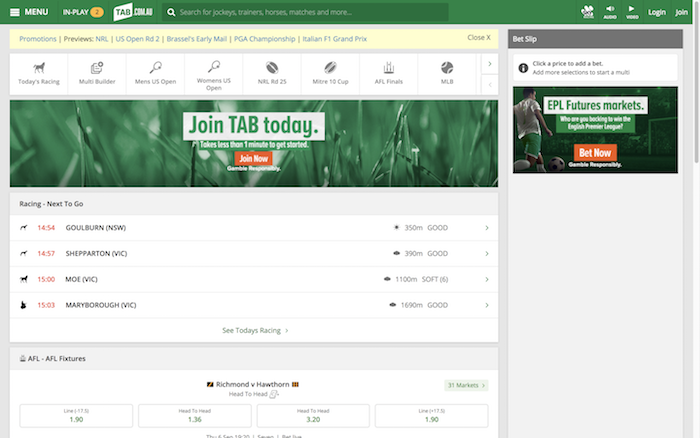Expand Shepparton row chevron
The height and width of the screenshot is (438, 700).
pyautogui.click(x=487, y=254)
